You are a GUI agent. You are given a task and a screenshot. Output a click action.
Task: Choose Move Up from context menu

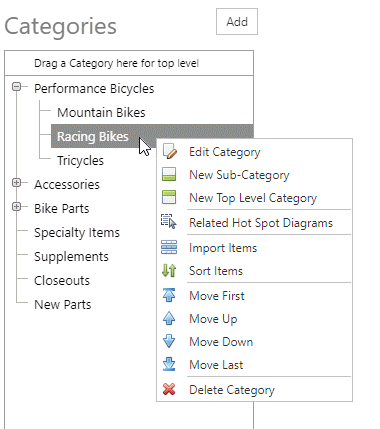click(213, 319)
